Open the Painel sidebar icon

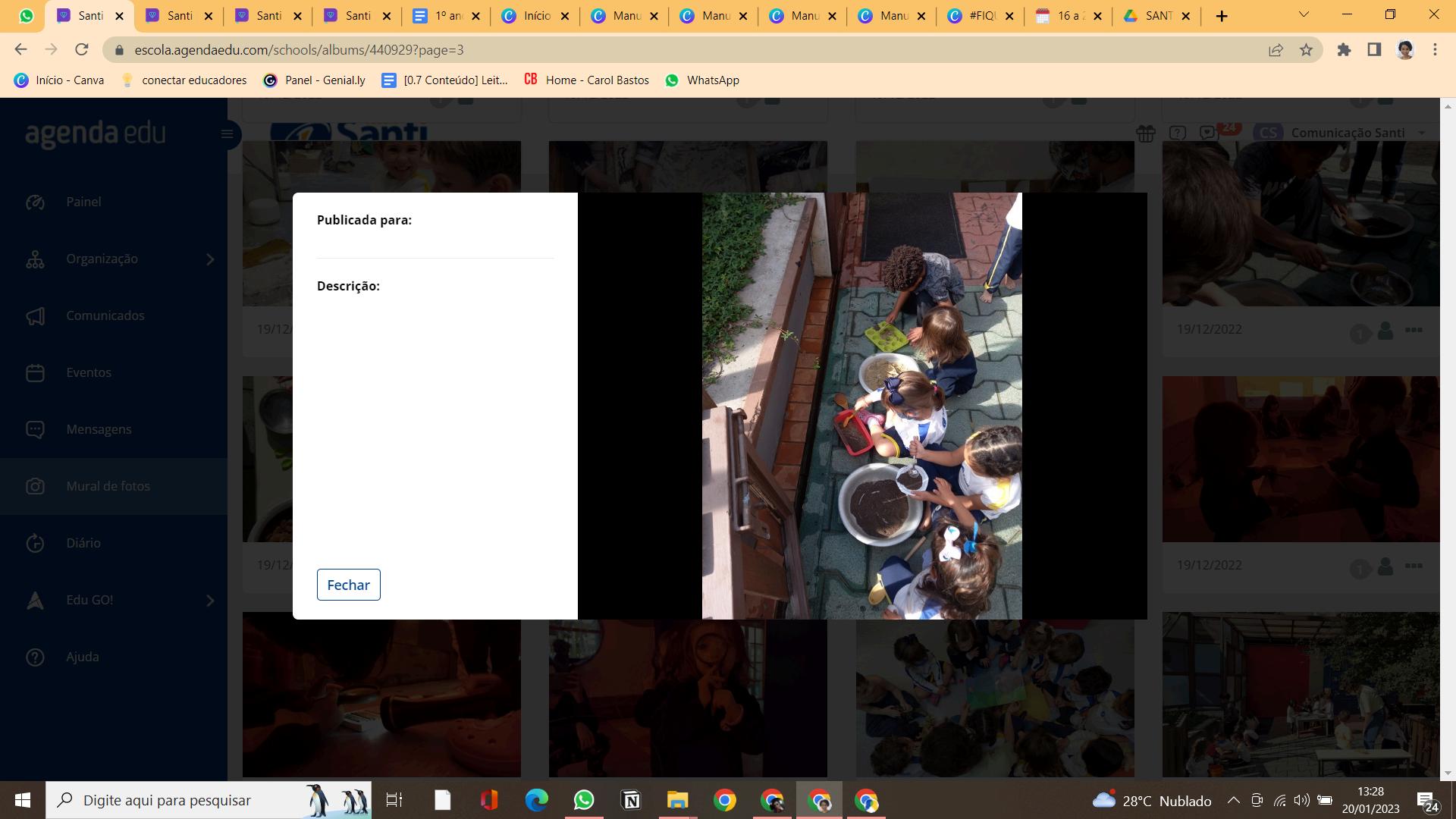coord(35,202)
